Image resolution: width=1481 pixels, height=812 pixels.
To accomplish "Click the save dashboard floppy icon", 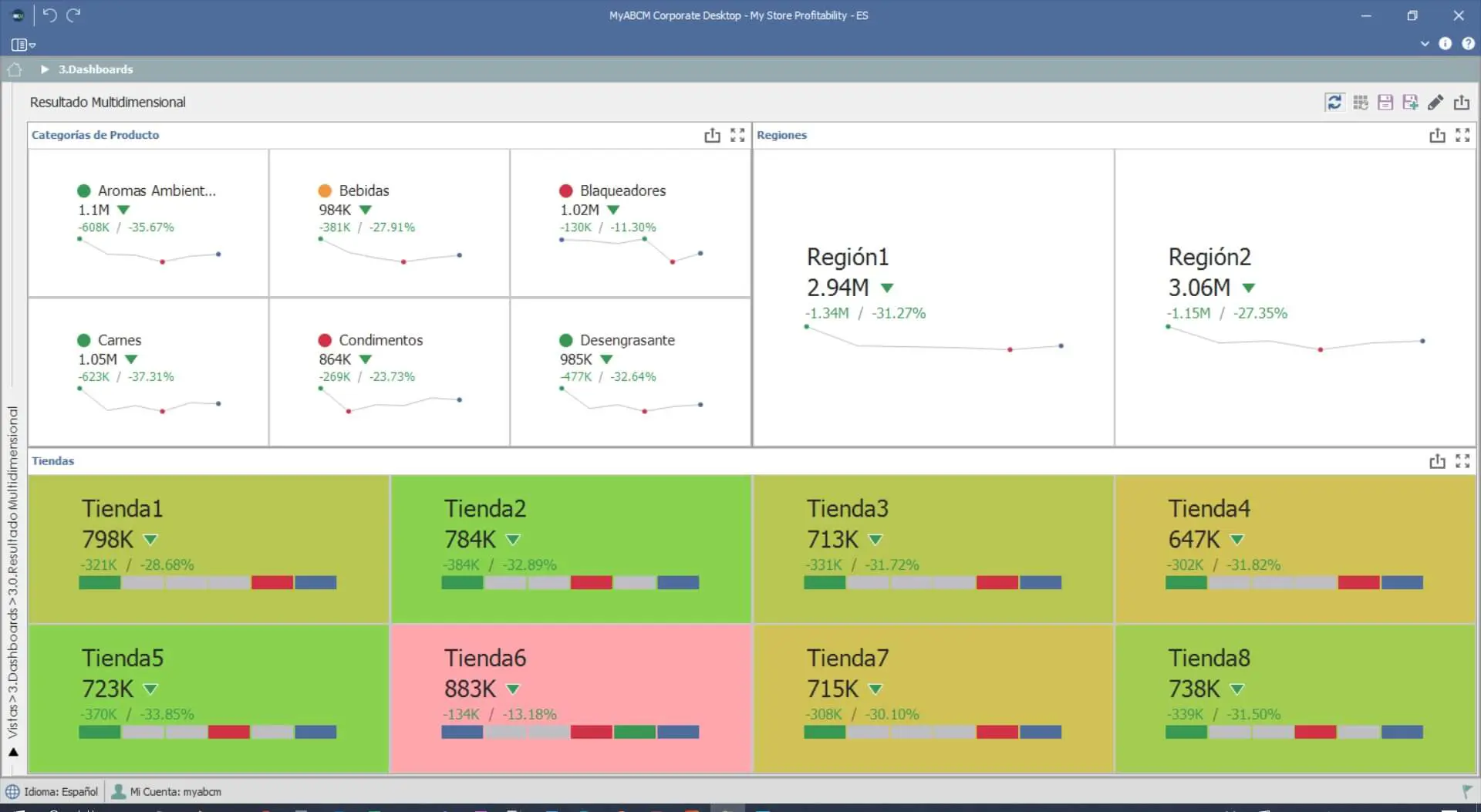I will click(1385, 103).
